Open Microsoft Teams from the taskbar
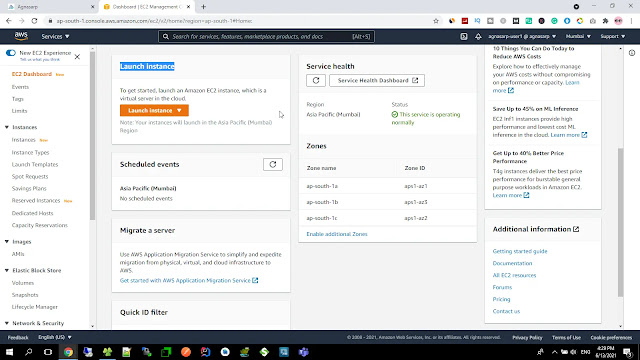 [303, 352]
